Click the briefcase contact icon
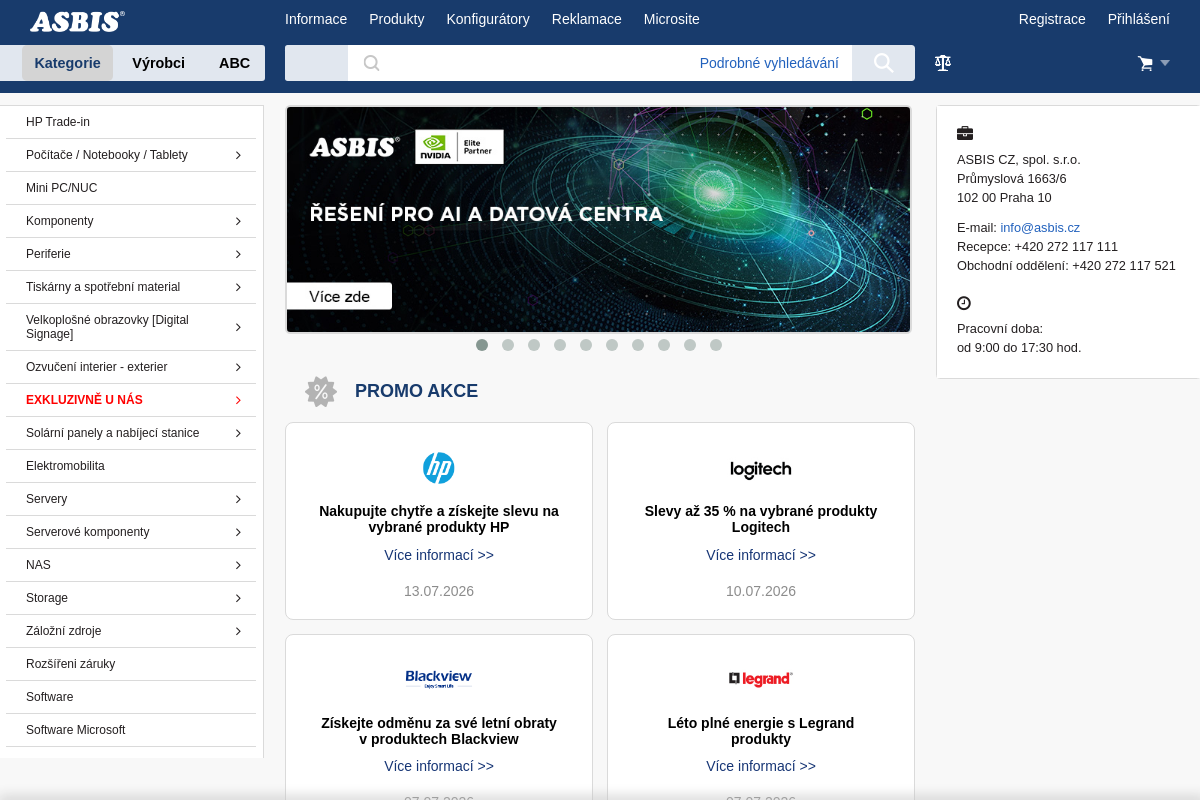This screenshot has height=800, width=1200. pyautogui.click(x=965, y=133)
